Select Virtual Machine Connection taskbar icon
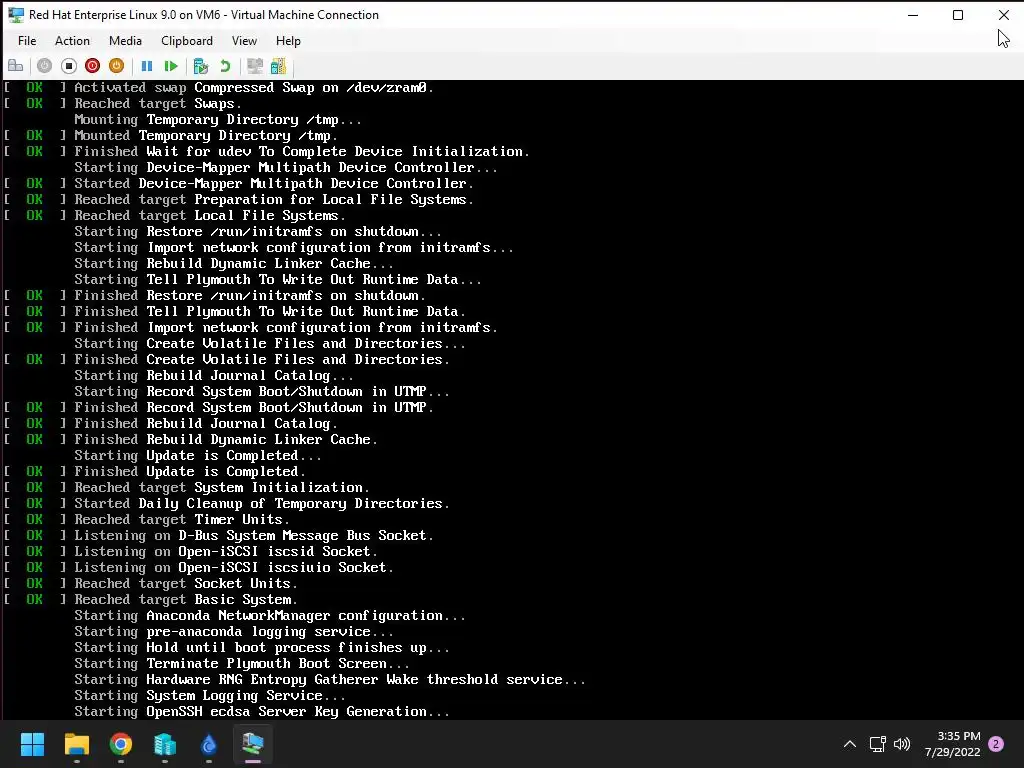 [x=253, y=744]
